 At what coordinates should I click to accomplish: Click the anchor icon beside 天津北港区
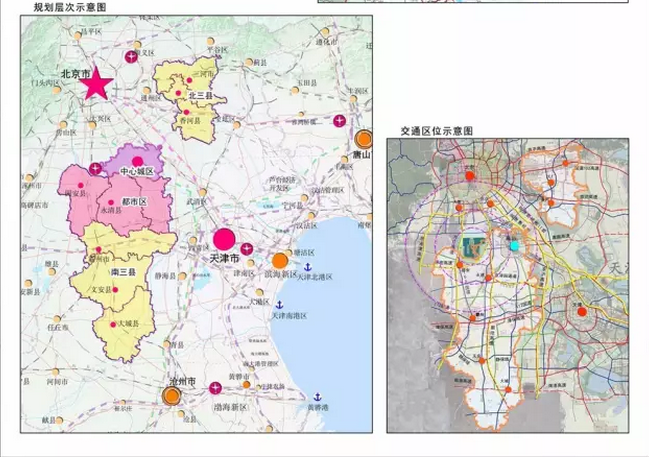tap(308, 267)
